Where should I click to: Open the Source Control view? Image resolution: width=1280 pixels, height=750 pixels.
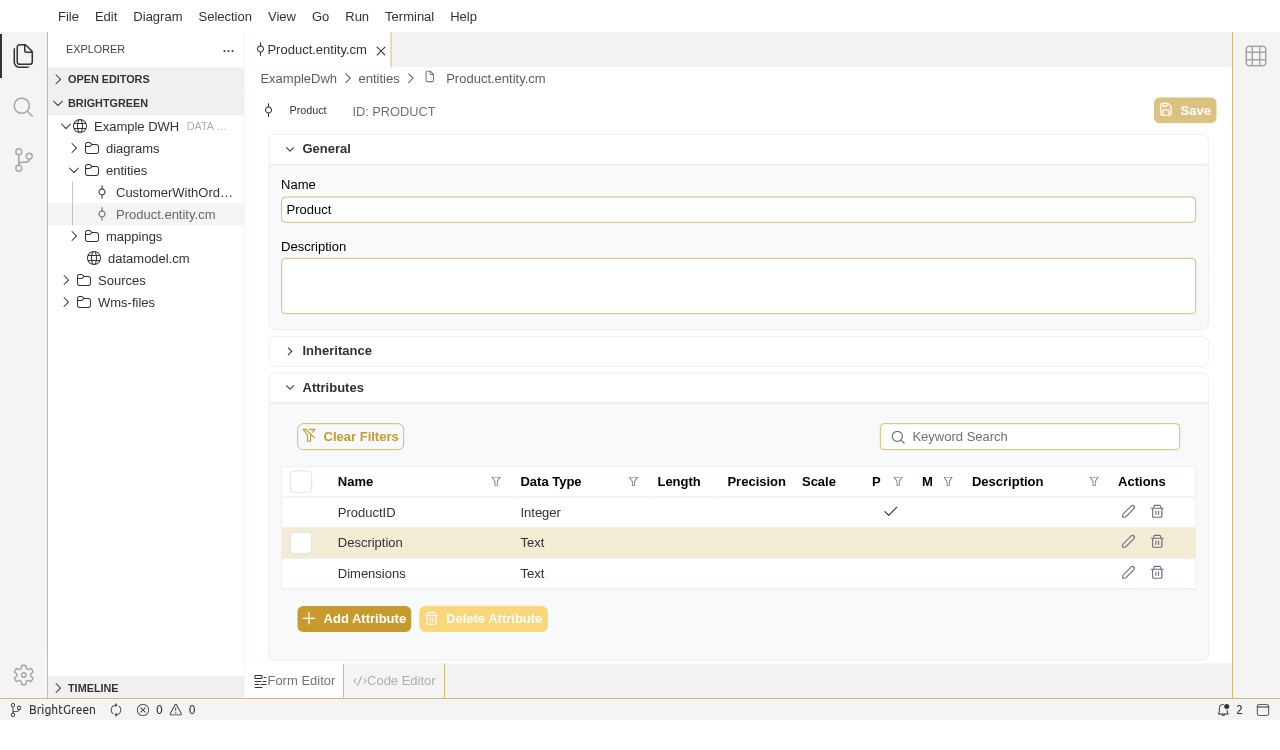[23, 159]
